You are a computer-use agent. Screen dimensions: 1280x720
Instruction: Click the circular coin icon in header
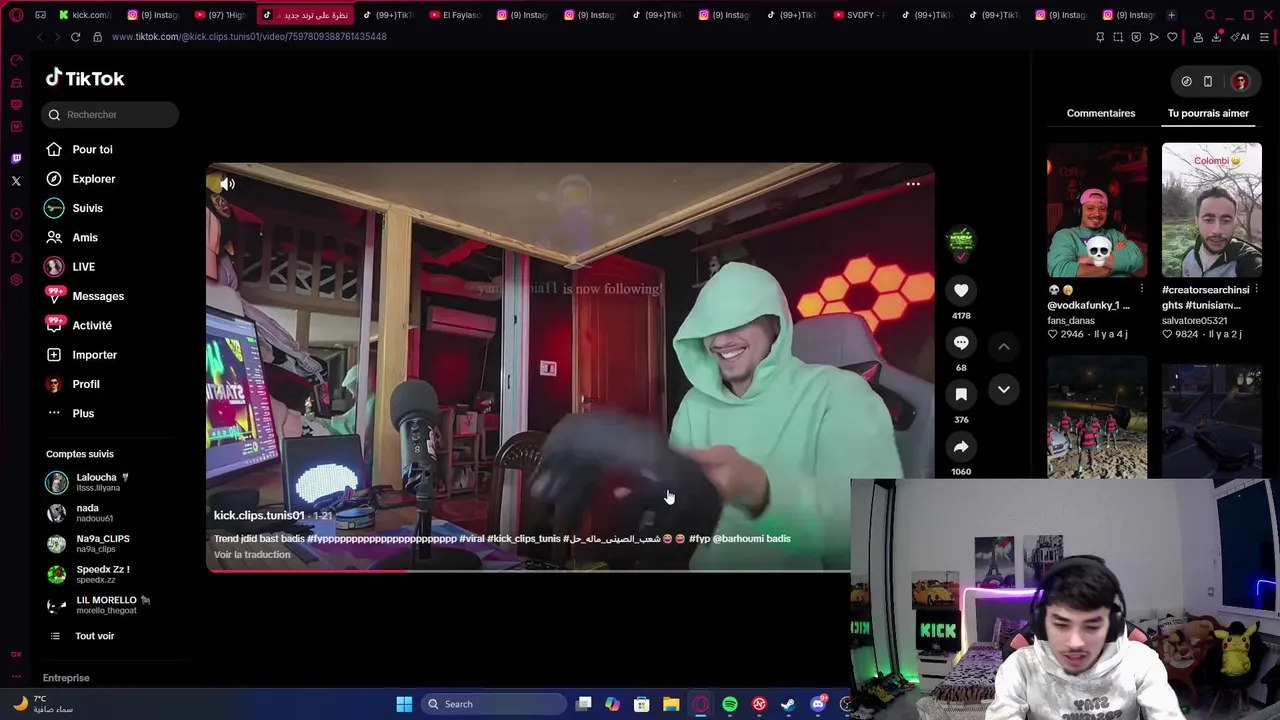[x=1186, y=82]
